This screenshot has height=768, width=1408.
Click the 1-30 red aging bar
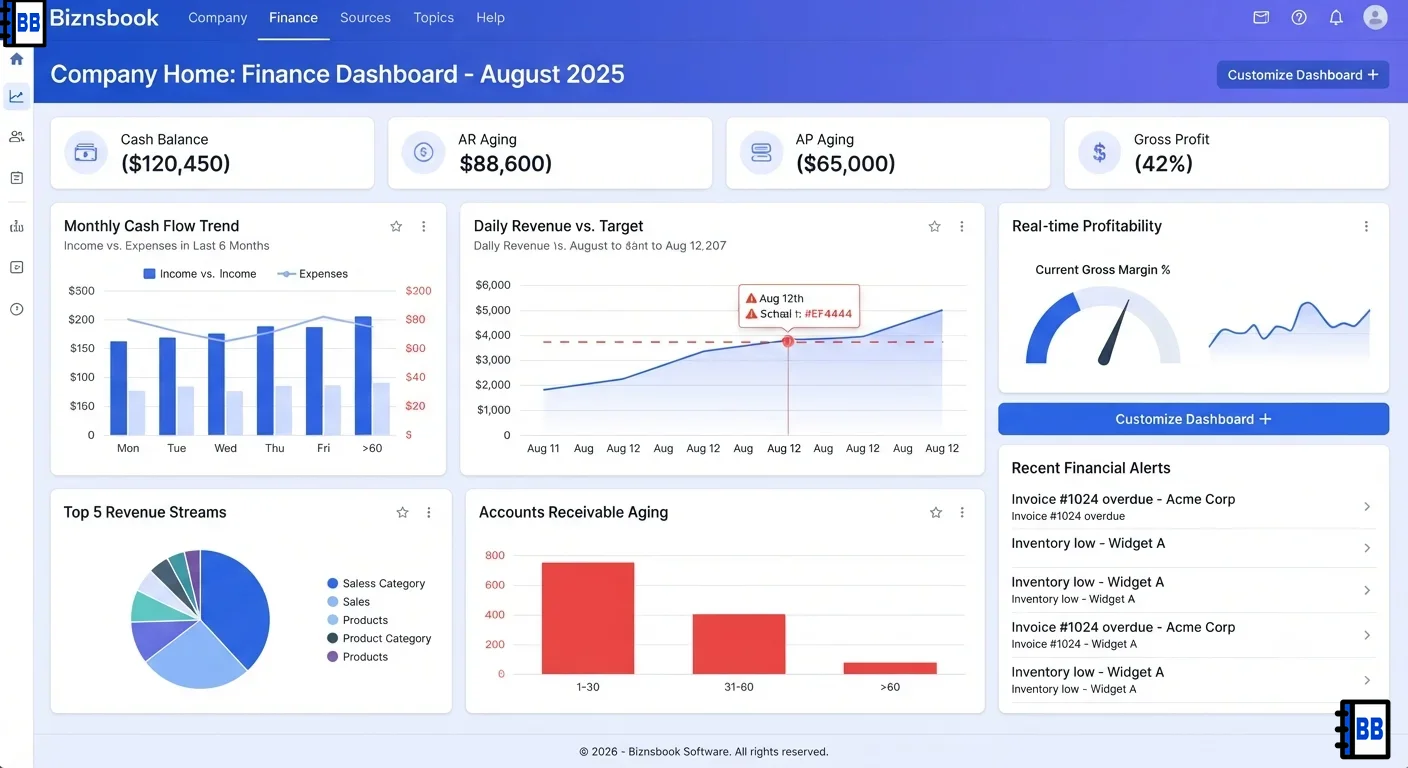click(x=588, y=618)
